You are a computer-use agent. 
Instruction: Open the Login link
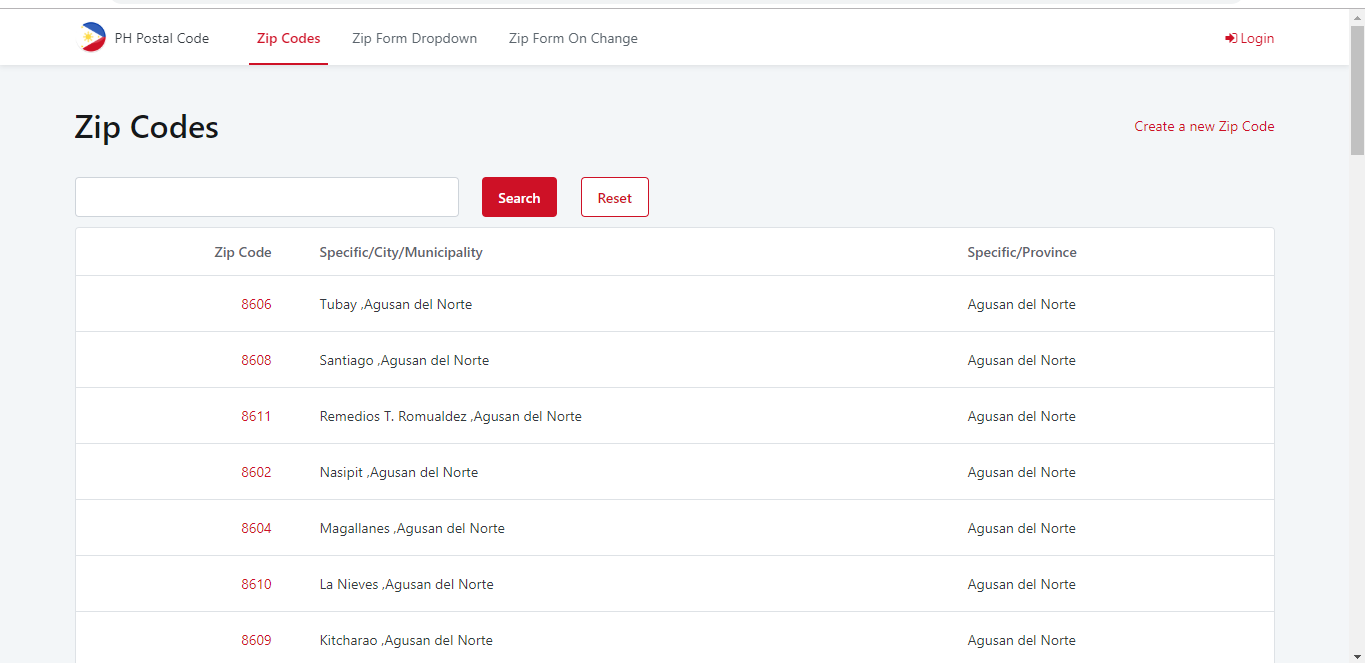(1250, 39)
